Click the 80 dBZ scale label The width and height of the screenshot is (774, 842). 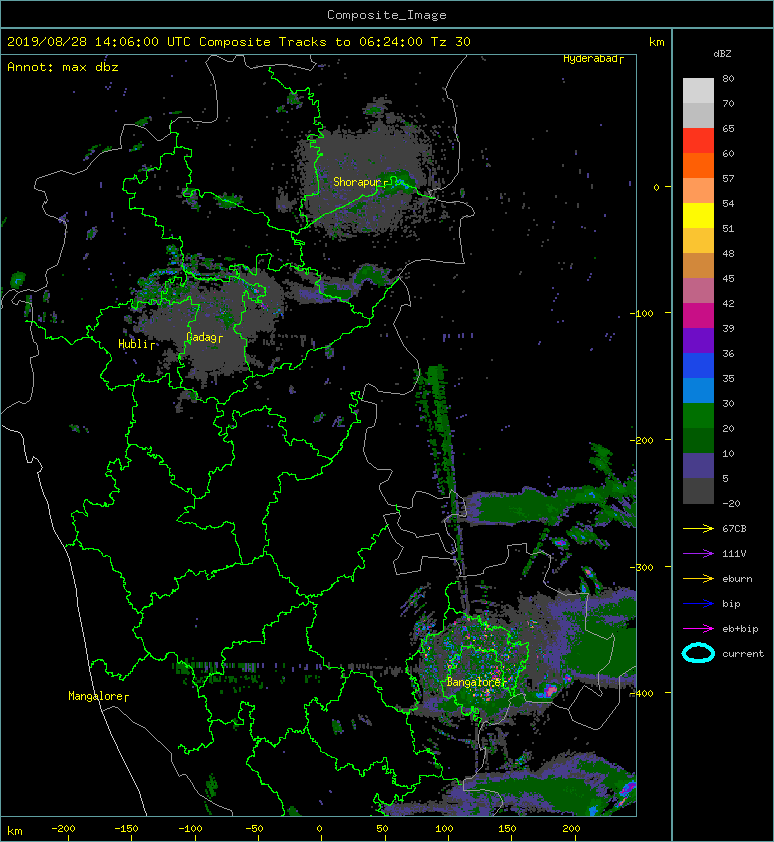pyautogui.click(x=728, y=78)
